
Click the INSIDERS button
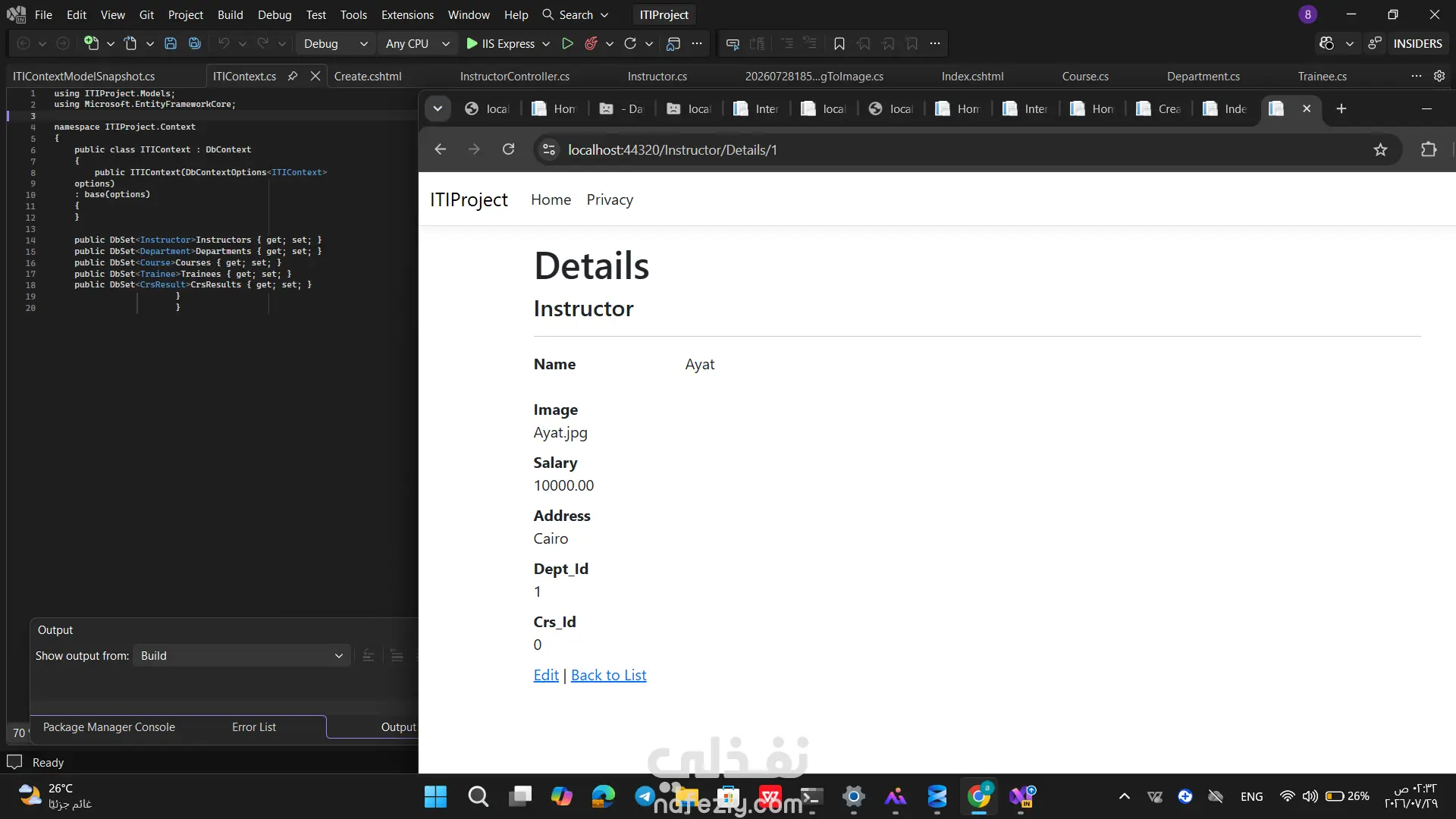click(1417, 44)
